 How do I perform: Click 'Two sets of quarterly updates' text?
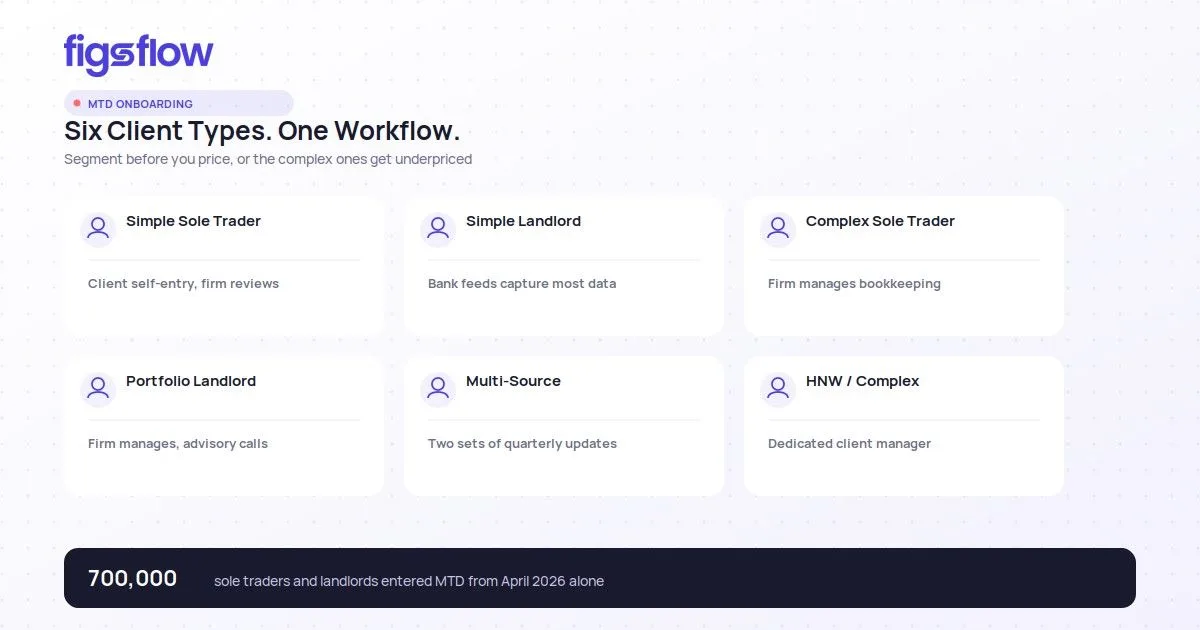tap(522, 444)
